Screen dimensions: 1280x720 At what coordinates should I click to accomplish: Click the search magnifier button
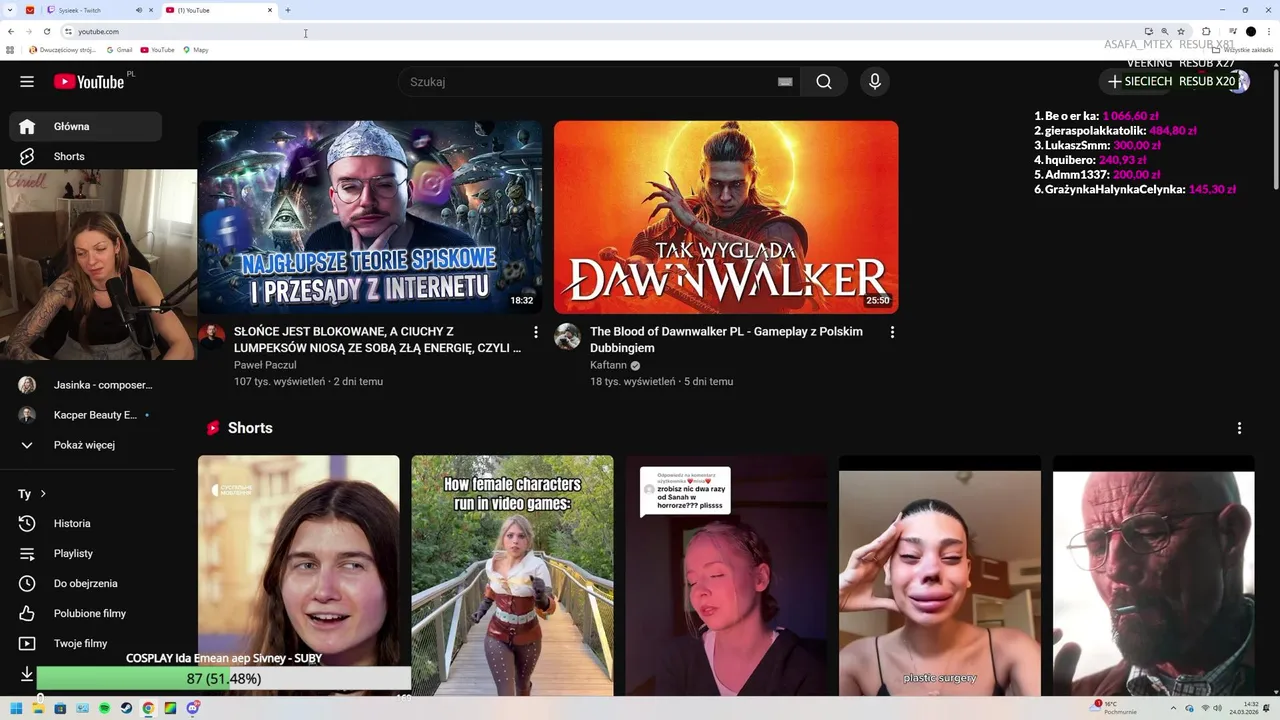(824, 82)
